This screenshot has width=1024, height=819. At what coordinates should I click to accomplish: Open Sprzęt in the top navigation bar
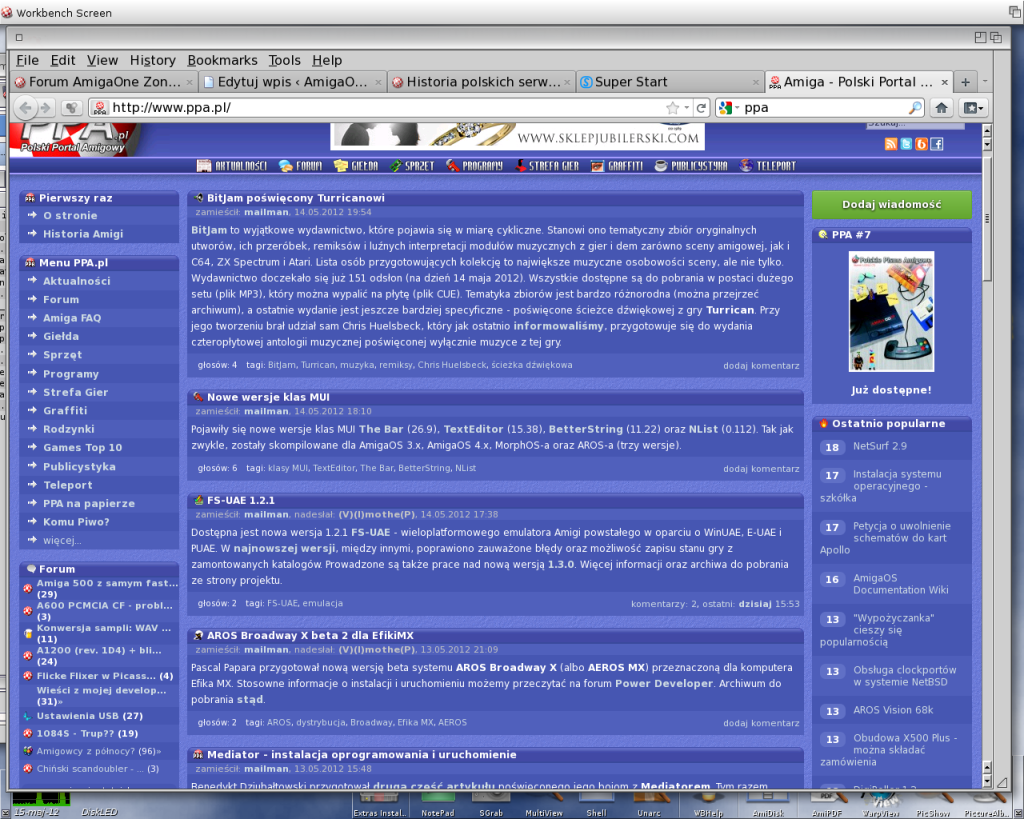pos(412,166)
